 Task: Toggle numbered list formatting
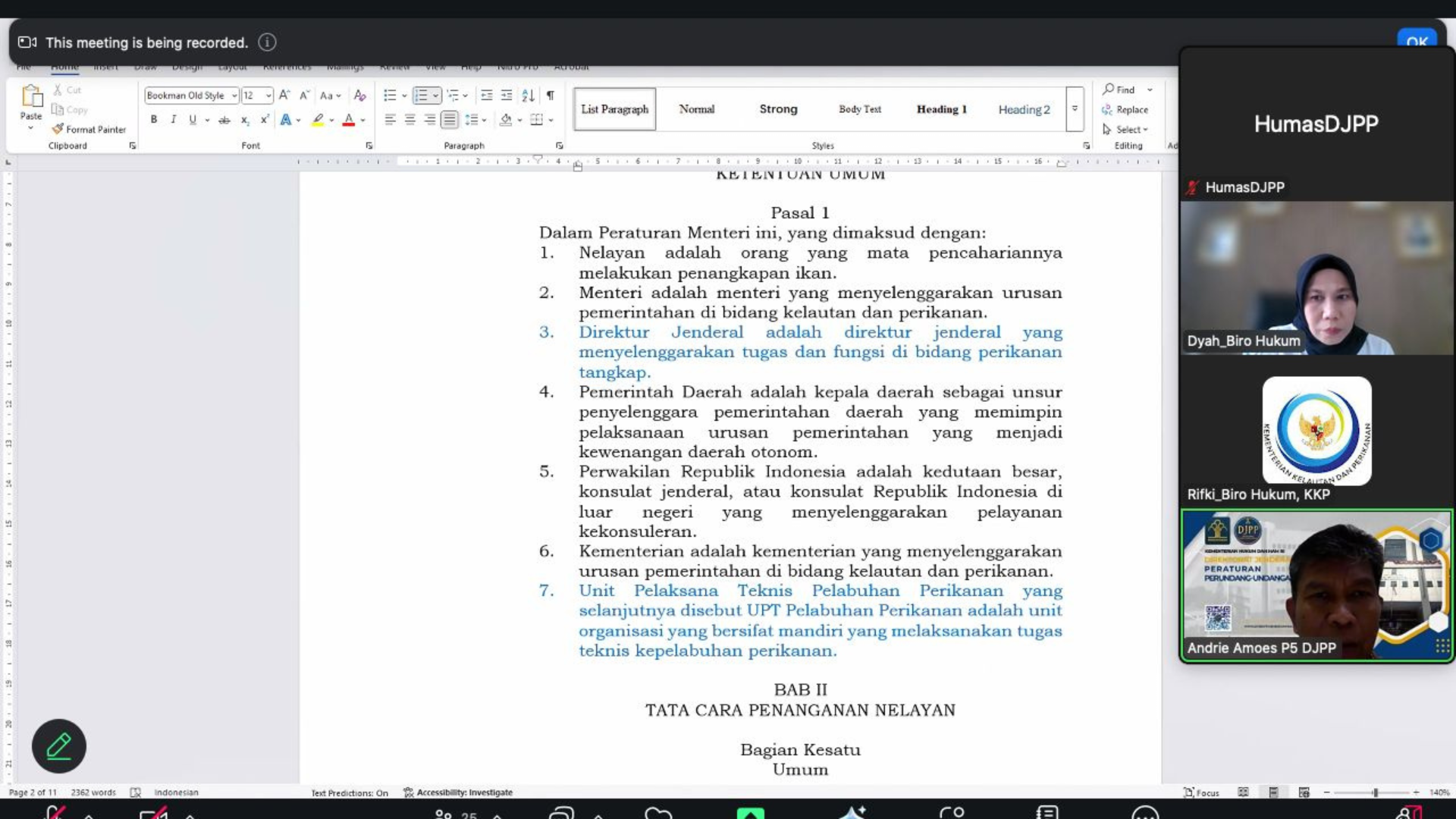pos(421,96)
